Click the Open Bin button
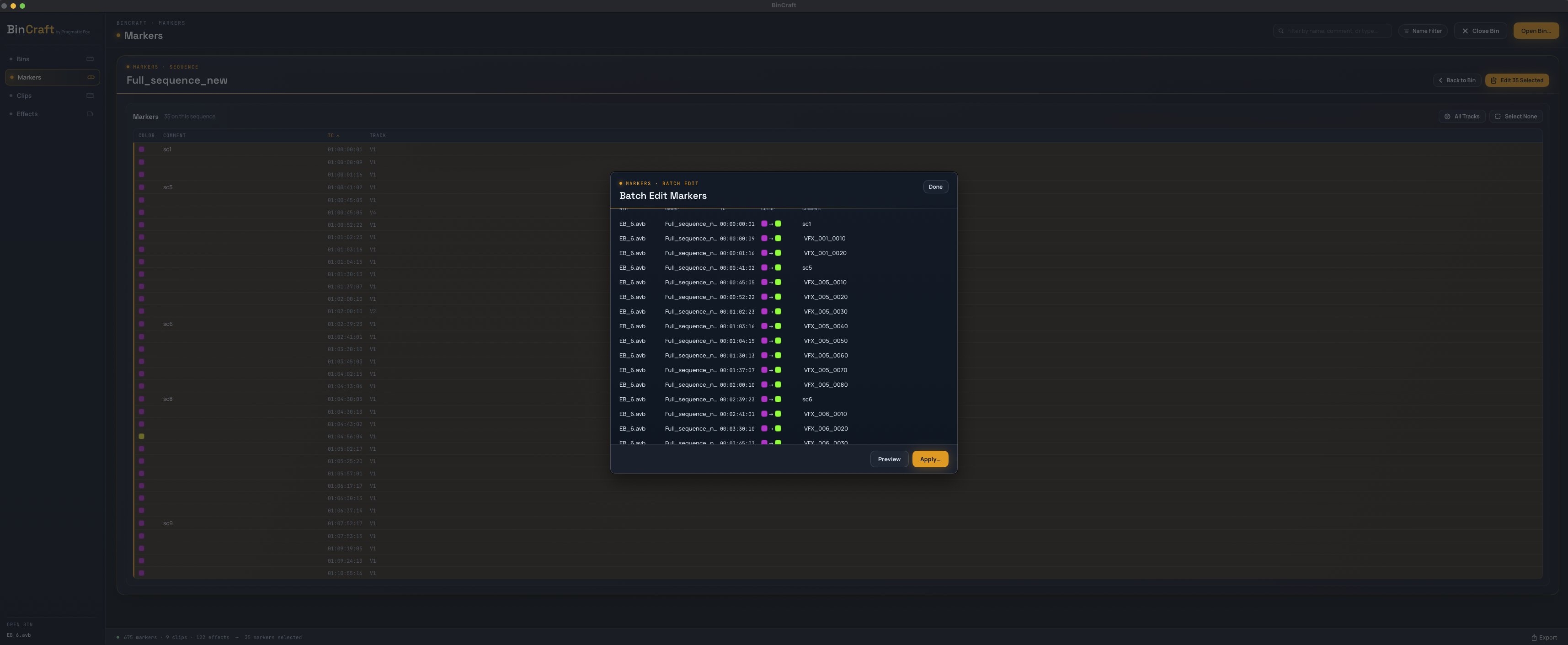1568x645 pixels. coord(1536,31)
